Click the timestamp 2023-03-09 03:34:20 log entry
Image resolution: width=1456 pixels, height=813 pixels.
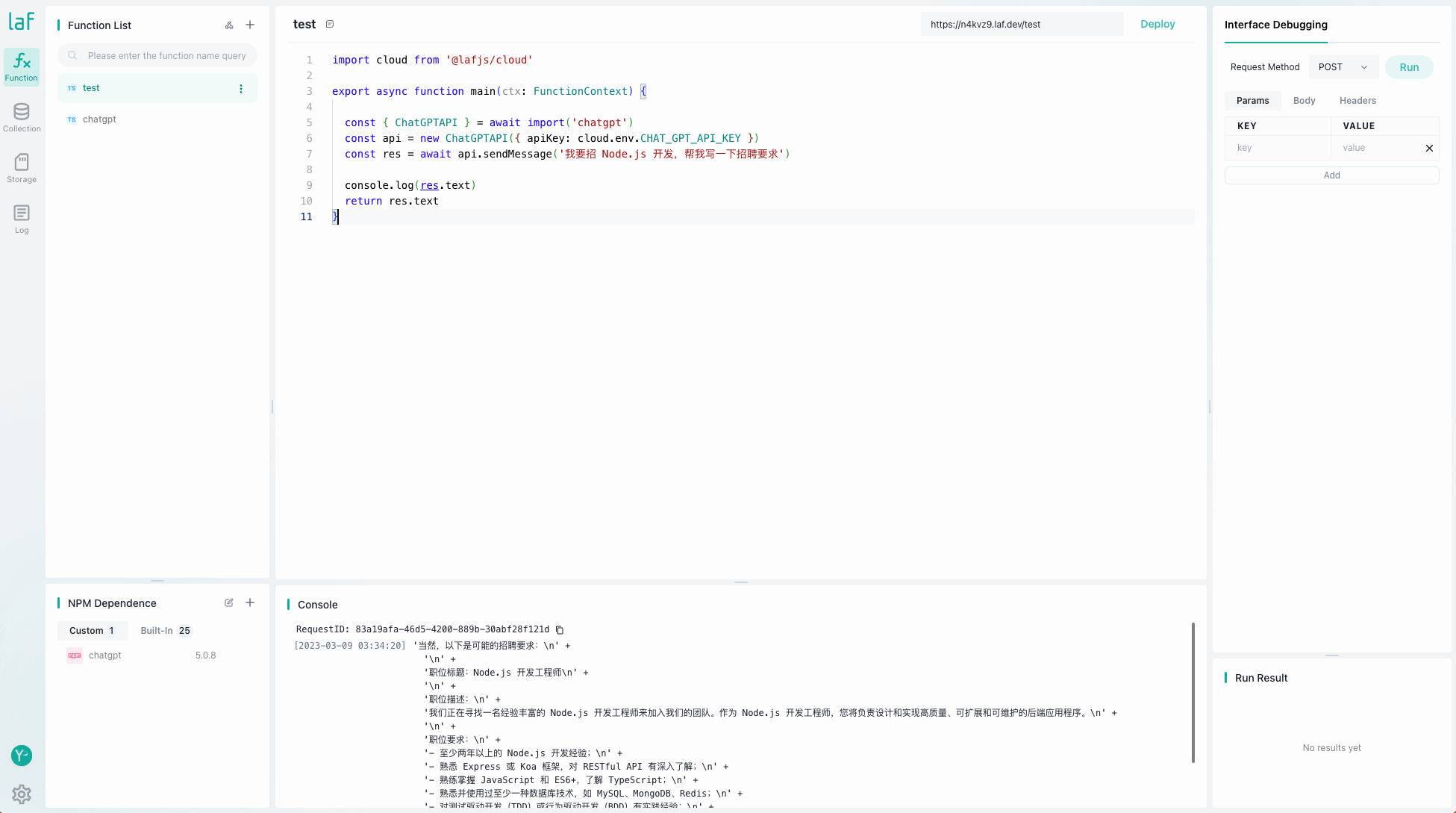pos(350,646)
